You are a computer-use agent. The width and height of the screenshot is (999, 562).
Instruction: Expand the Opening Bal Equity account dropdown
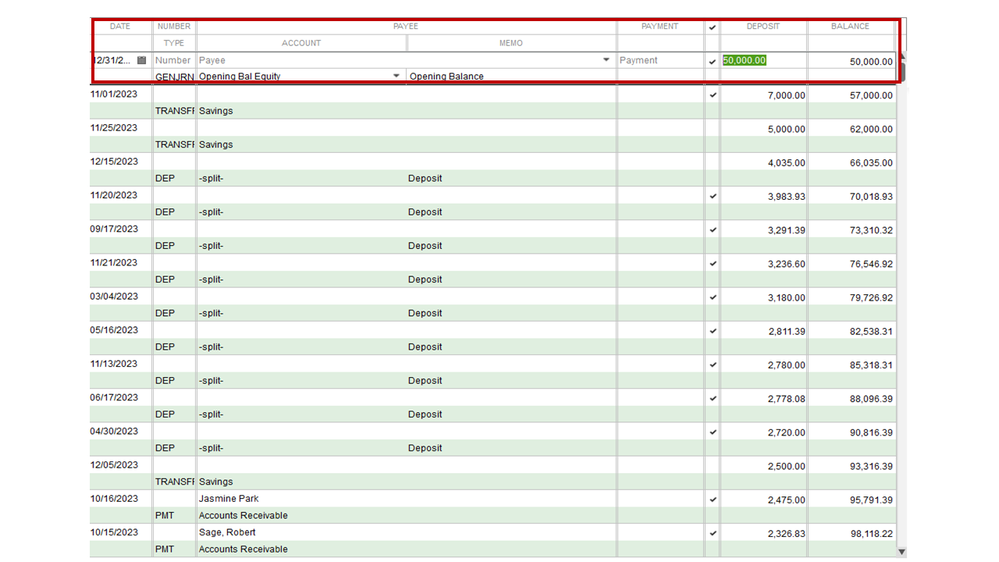(x=396, y=76)
